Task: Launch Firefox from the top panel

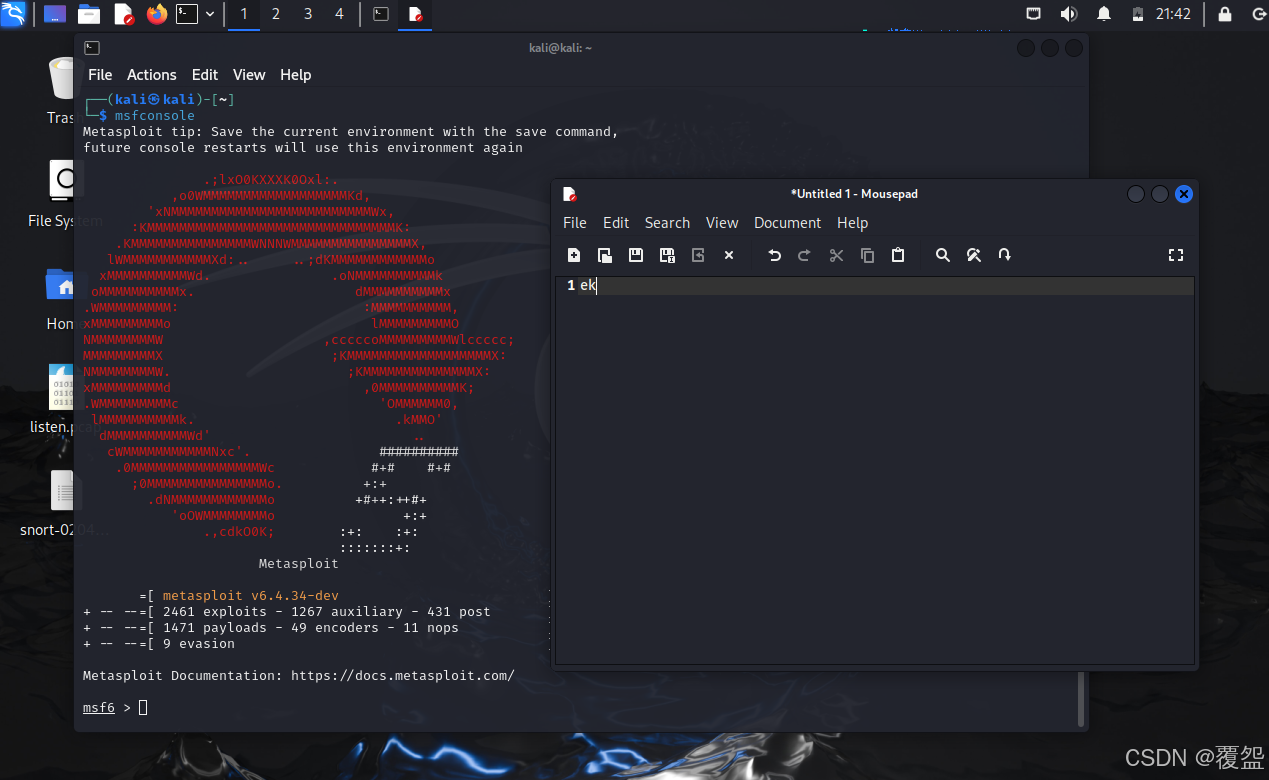Action: tap(157, 14)
